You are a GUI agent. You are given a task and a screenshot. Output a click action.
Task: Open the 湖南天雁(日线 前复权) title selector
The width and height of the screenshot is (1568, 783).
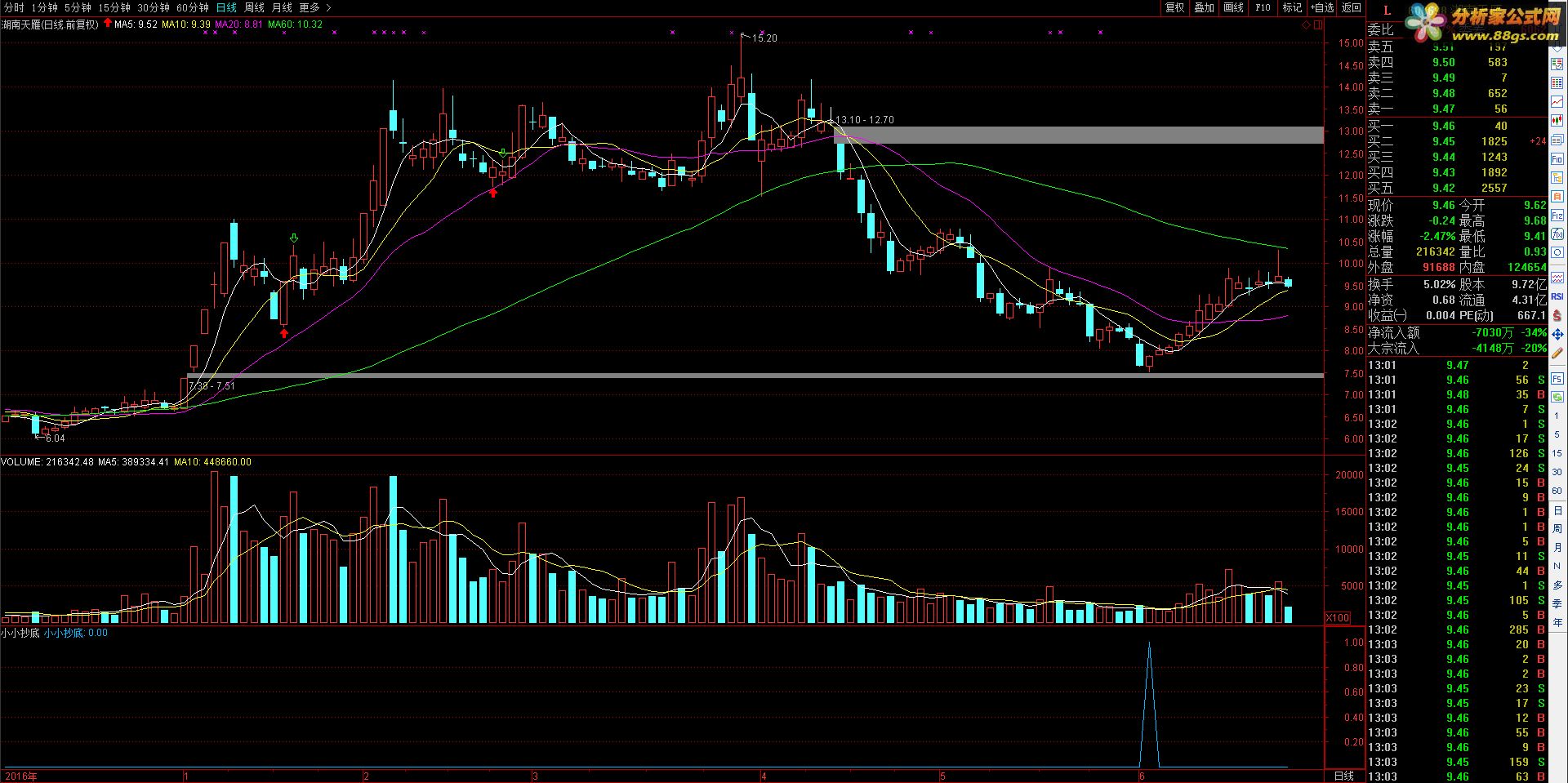(x=50, y=24)
